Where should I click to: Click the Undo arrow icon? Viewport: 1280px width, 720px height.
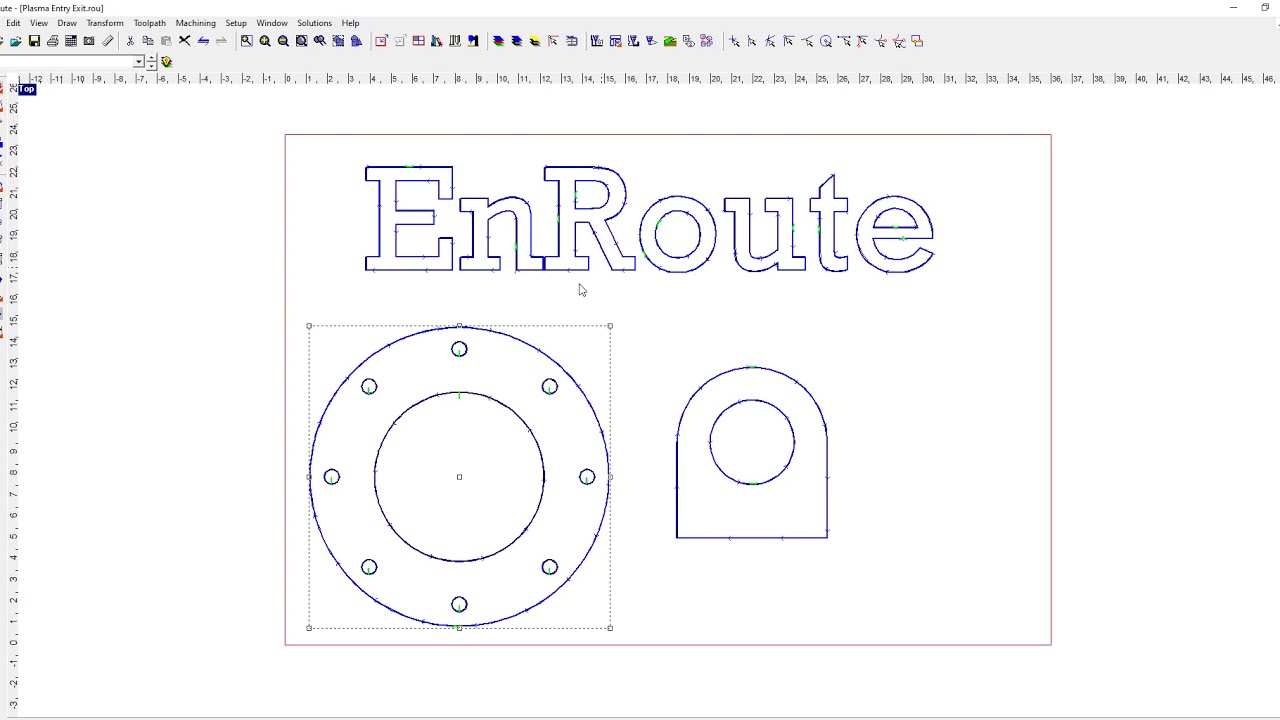tap(203, 41)
